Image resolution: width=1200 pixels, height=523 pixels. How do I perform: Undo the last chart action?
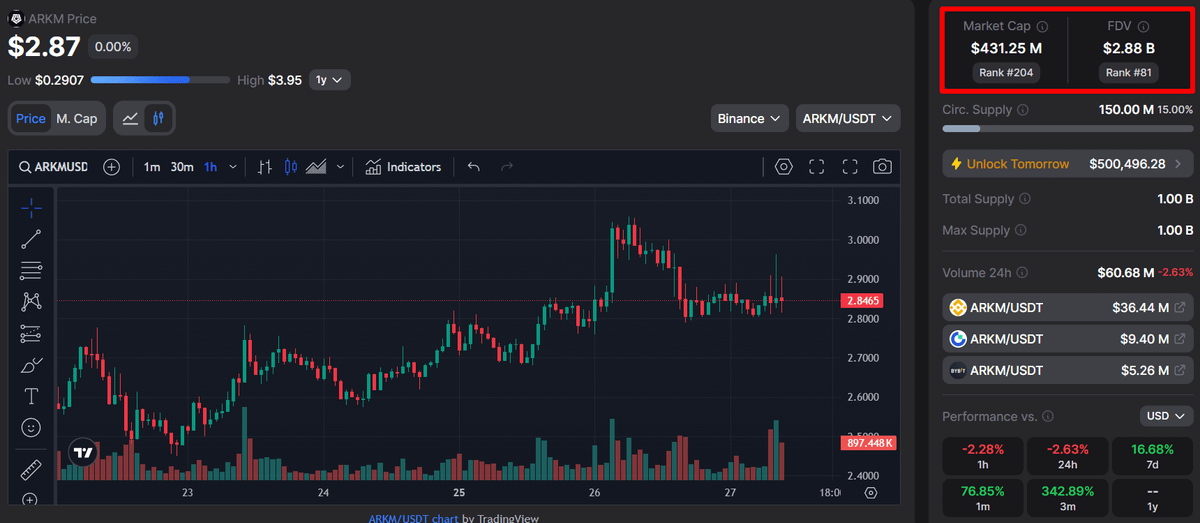coord(474,167)
